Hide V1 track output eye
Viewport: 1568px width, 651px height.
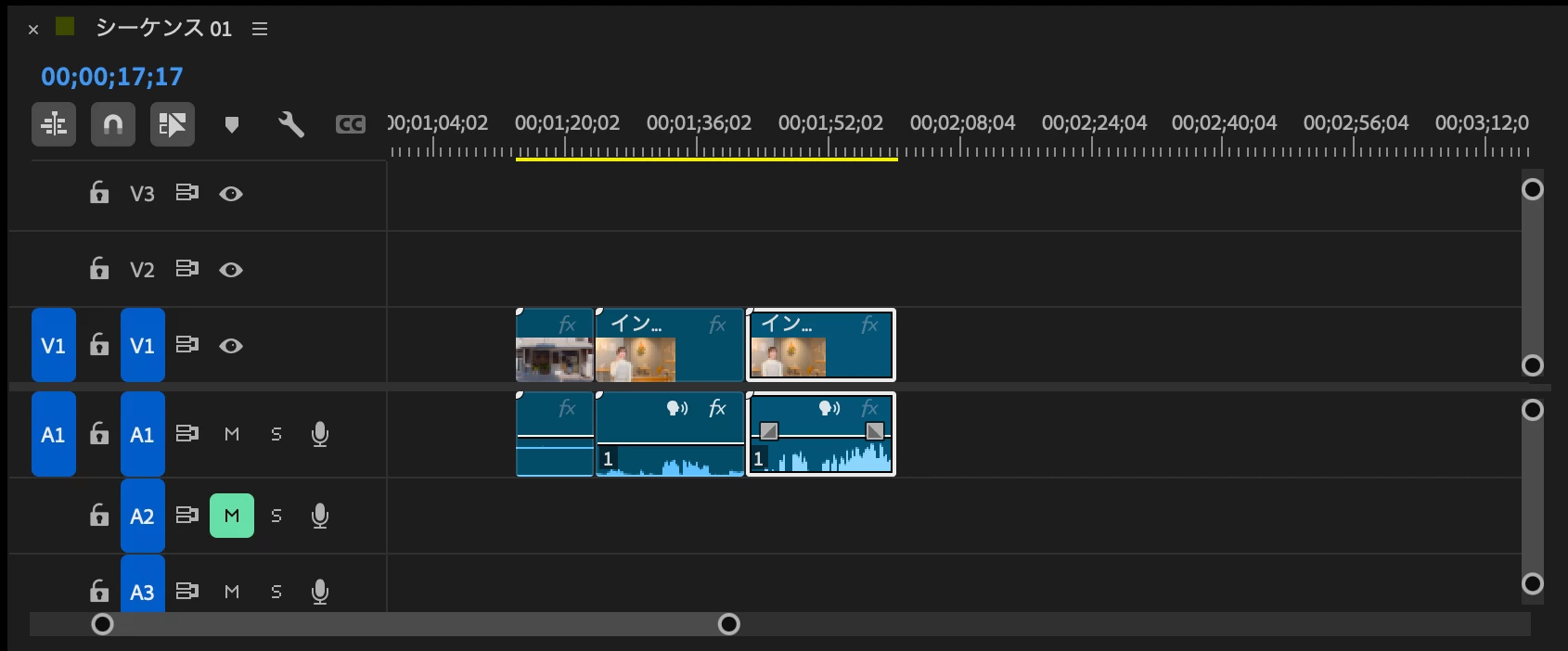click(x=231, y=346)
